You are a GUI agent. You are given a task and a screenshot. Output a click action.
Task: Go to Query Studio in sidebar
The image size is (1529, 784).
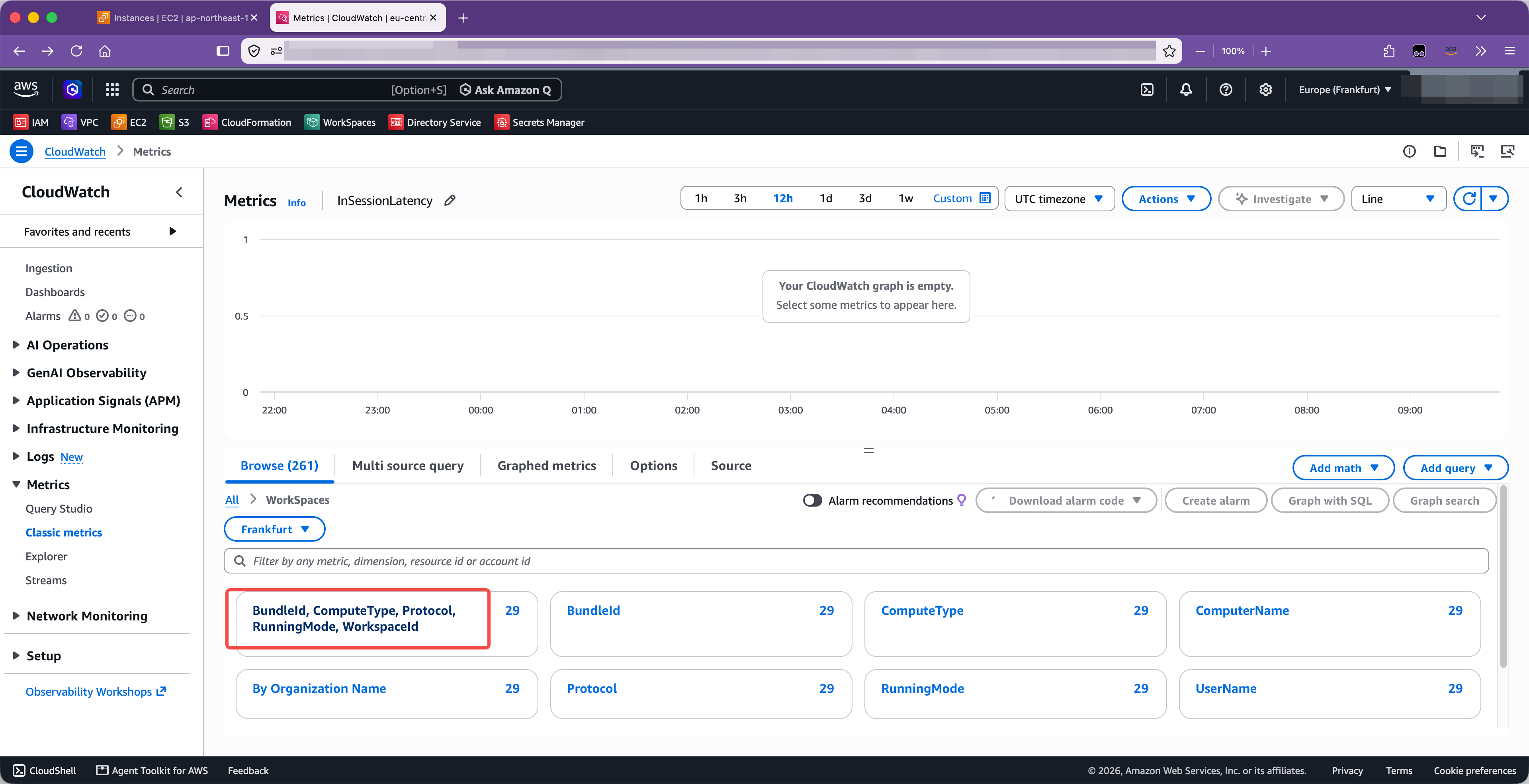click(59, 508)
